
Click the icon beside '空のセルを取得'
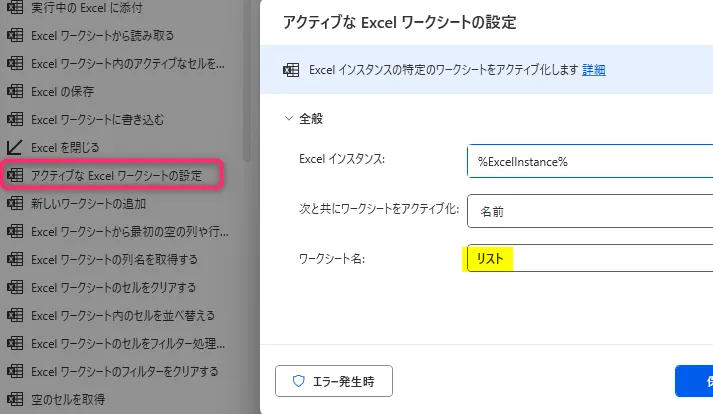coord(15,400)
